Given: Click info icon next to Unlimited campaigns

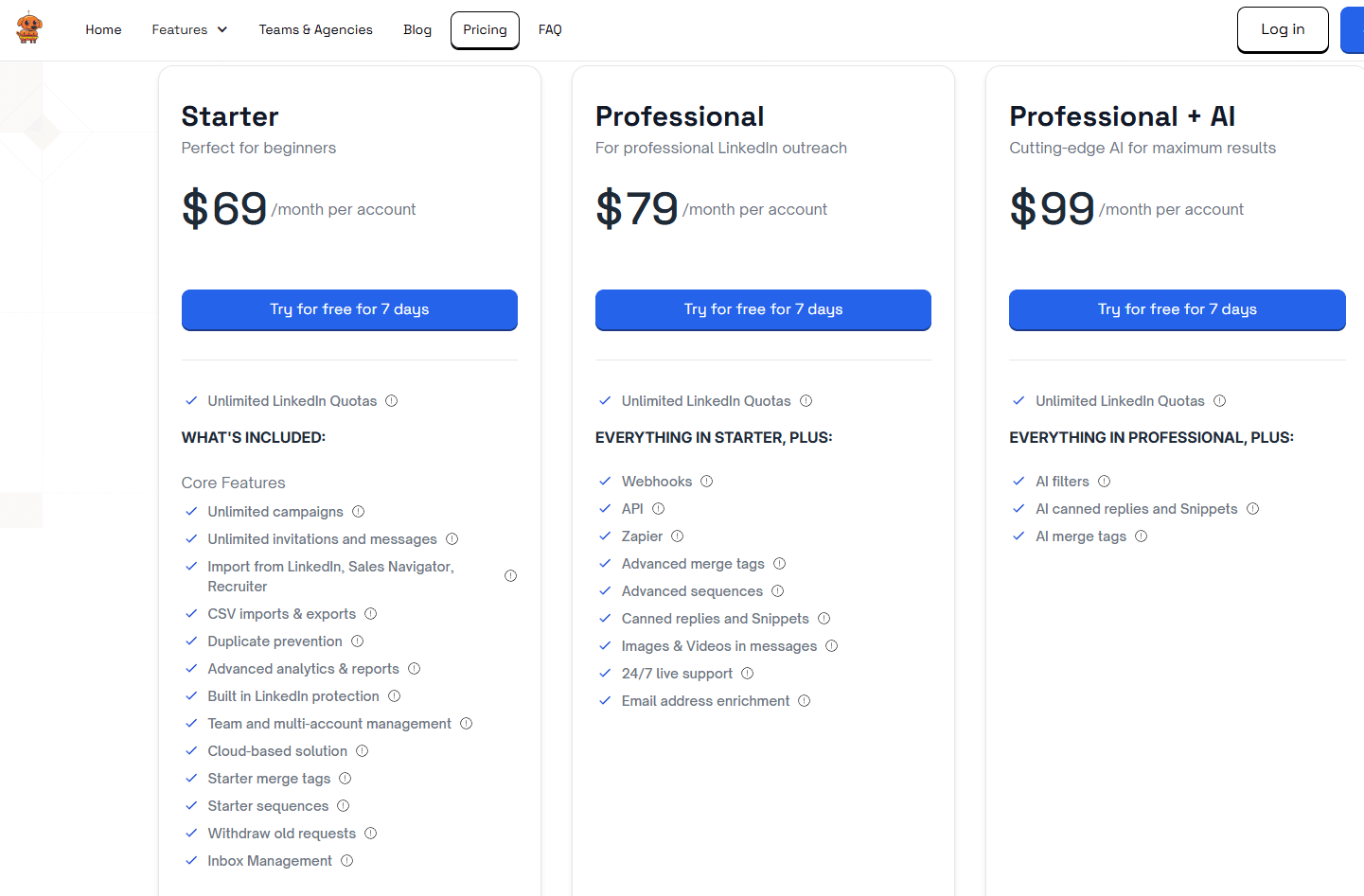Looking at the screenshot, I should 359,512.
